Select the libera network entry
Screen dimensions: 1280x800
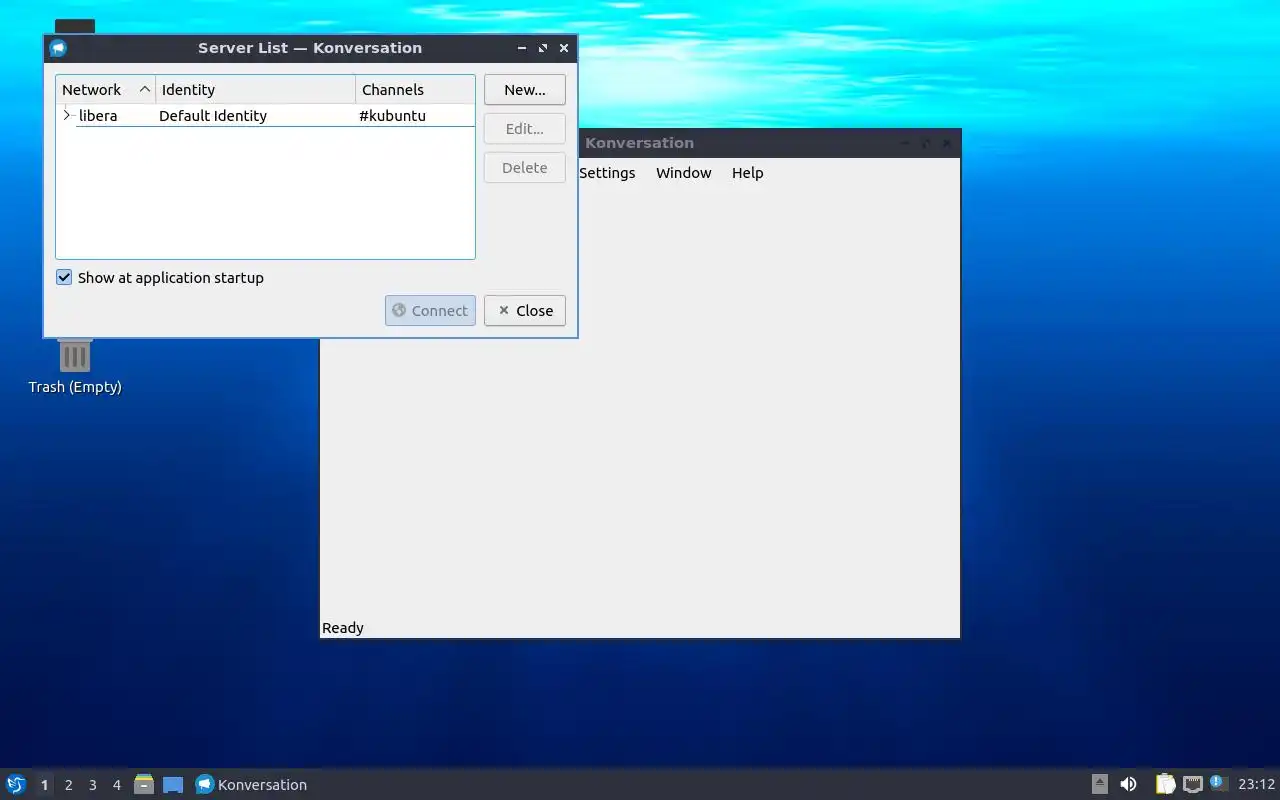click(98, 115)
